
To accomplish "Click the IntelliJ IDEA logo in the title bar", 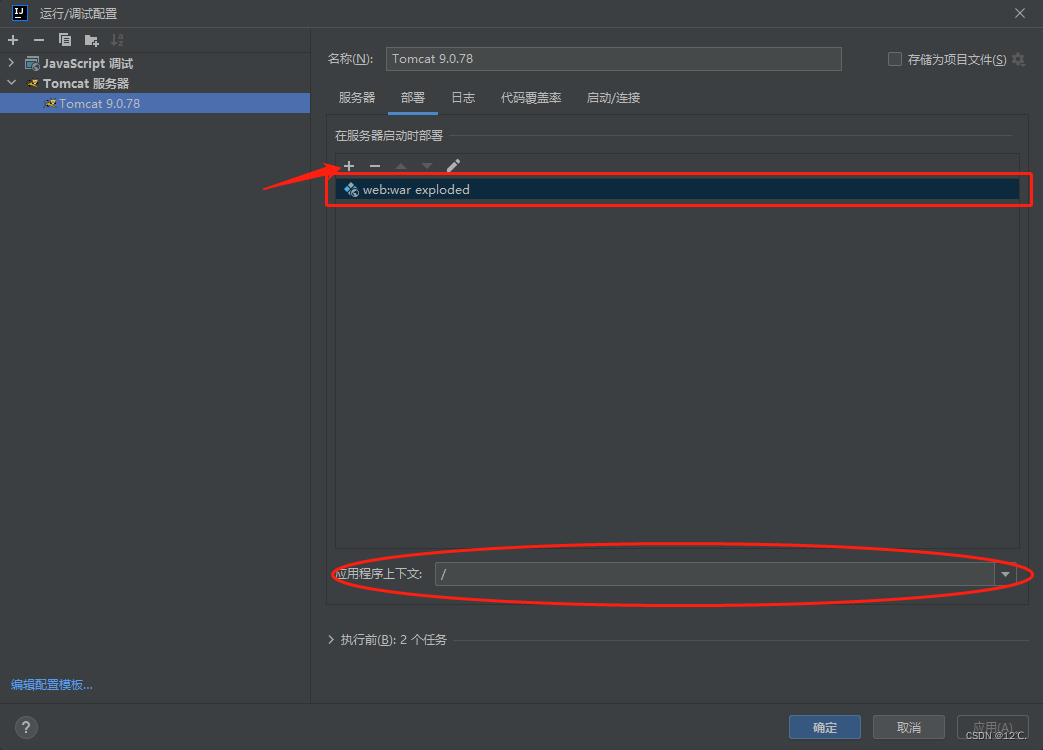I will [20, 13].
